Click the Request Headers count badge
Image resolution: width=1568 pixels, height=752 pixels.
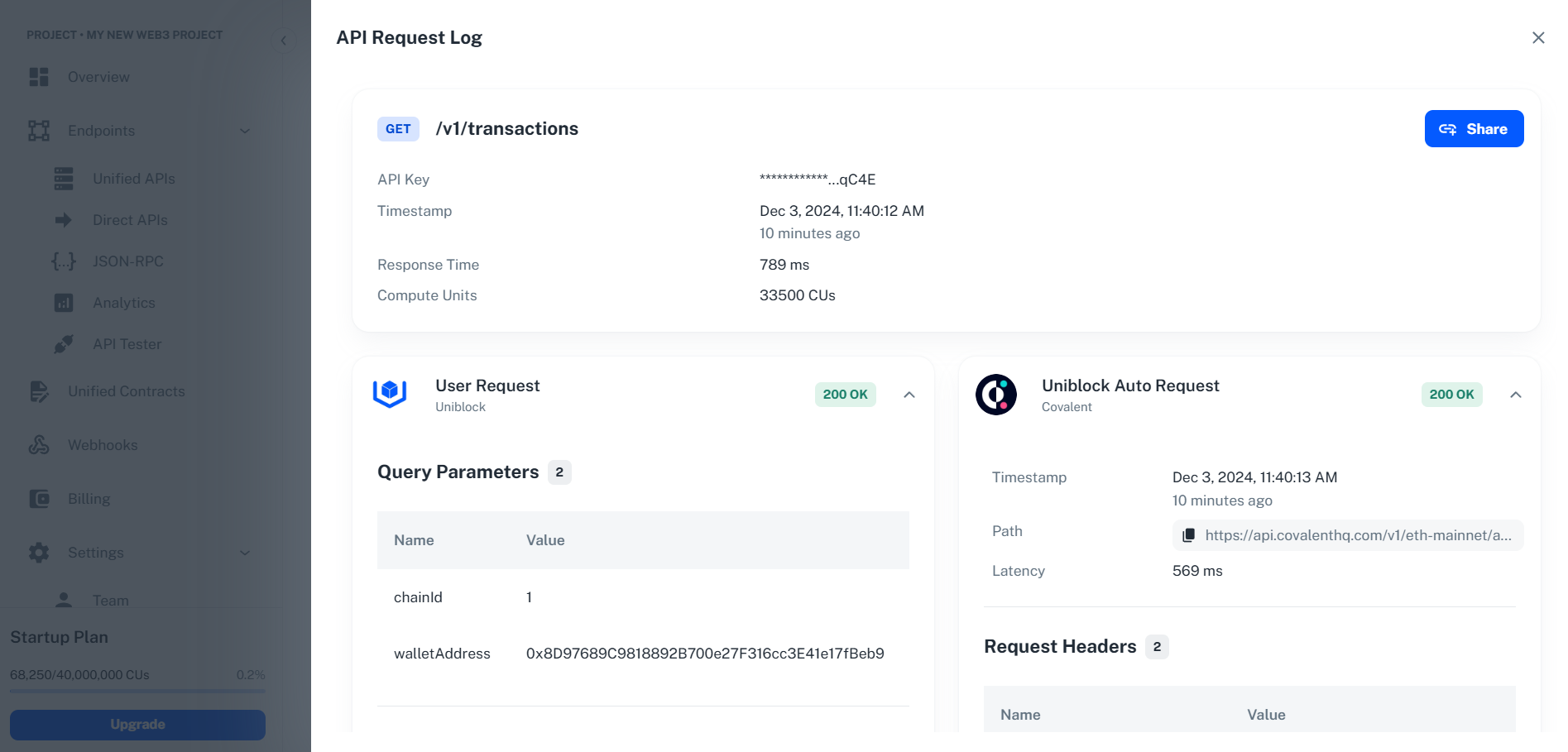coord(1157,647)
